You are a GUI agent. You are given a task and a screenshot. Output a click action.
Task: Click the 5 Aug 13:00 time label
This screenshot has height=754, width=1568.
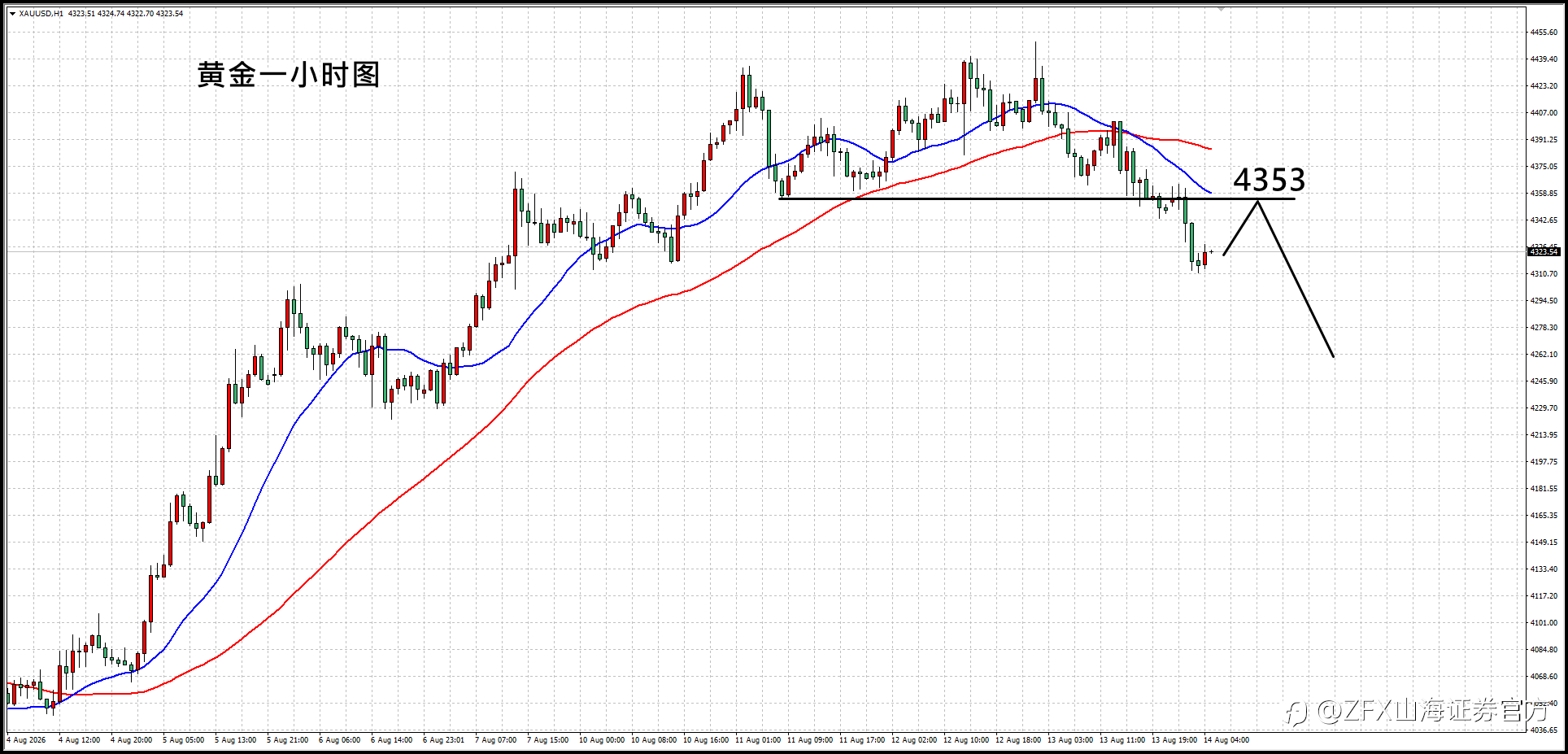tap(236, 740)
